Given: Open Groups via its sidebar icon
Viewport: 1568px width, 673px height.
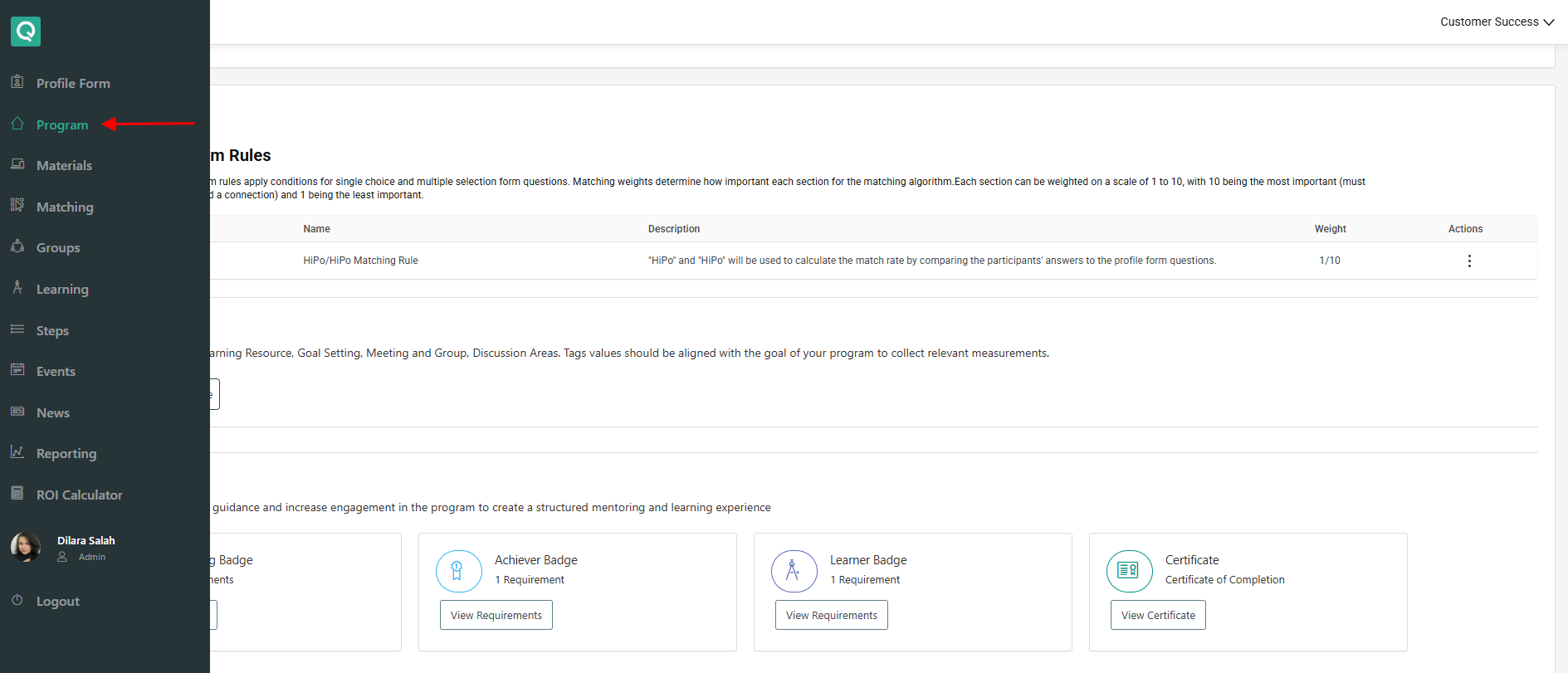Looking at the screenshot, I should [x=17, y=246].
